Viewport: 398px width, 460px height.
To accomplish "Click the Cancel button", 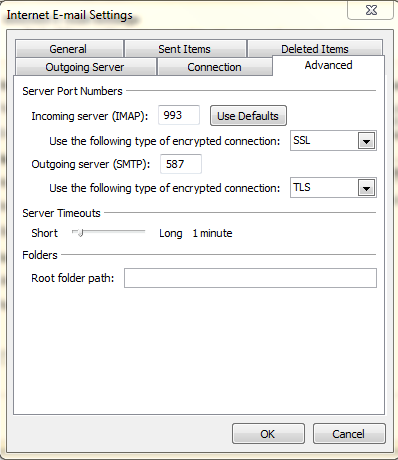I will click(x=349, y=434).
